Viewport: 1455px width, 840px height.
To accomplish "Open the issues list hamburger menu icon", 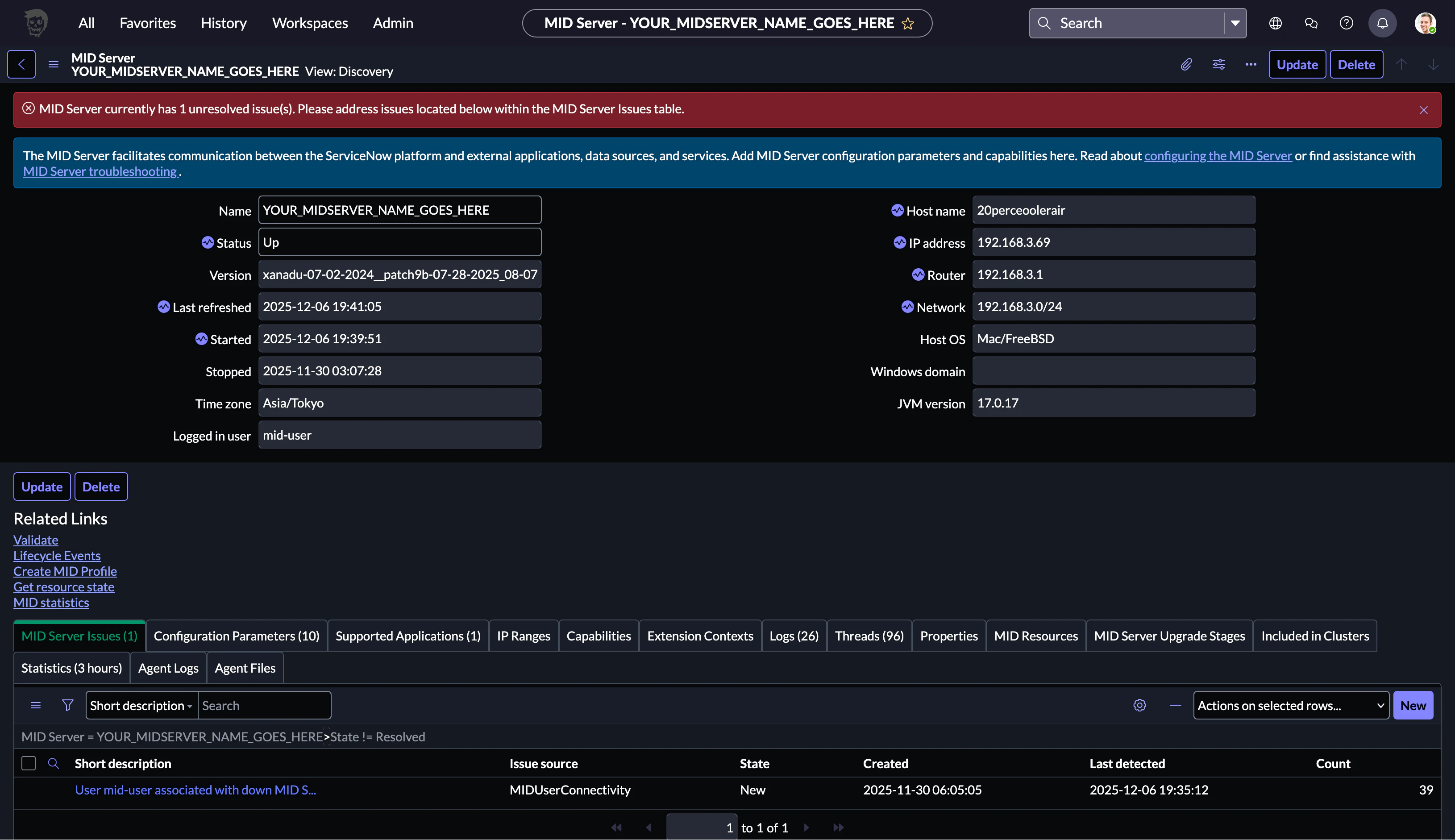I will (36, 705).
